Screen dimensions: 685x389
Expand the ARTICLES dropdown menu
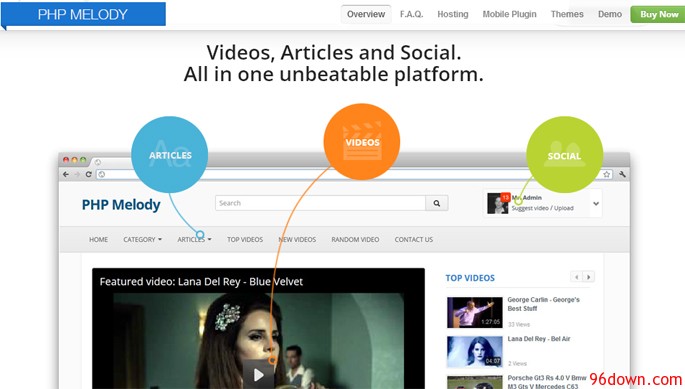(194, 240)
